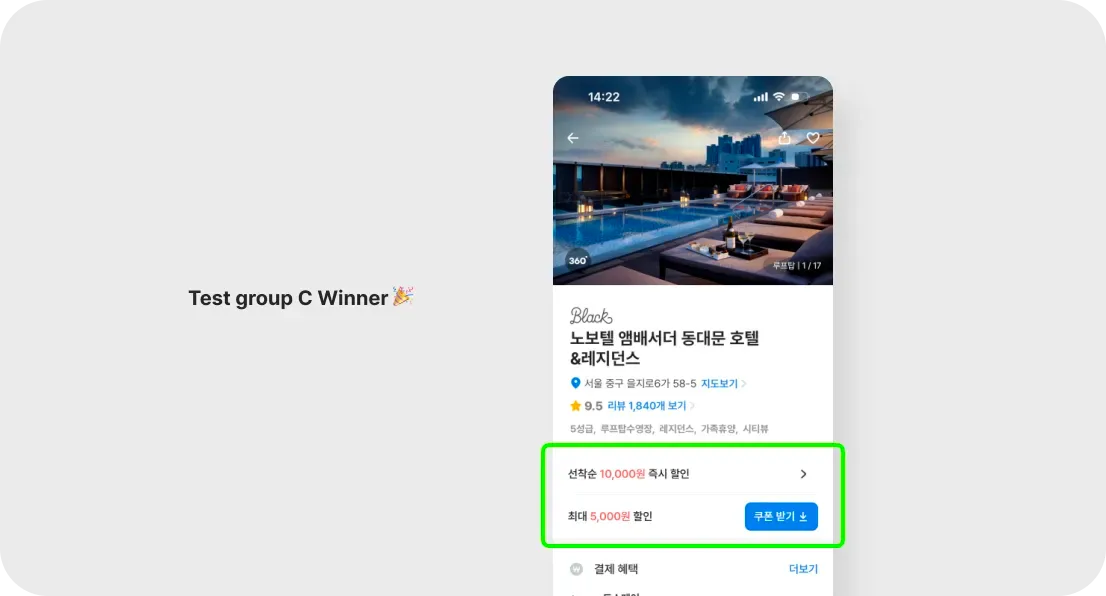Viewport: 1106px width, 596px height.
Task: Click the Black brand logo
Action: click(x=591, y=315)
